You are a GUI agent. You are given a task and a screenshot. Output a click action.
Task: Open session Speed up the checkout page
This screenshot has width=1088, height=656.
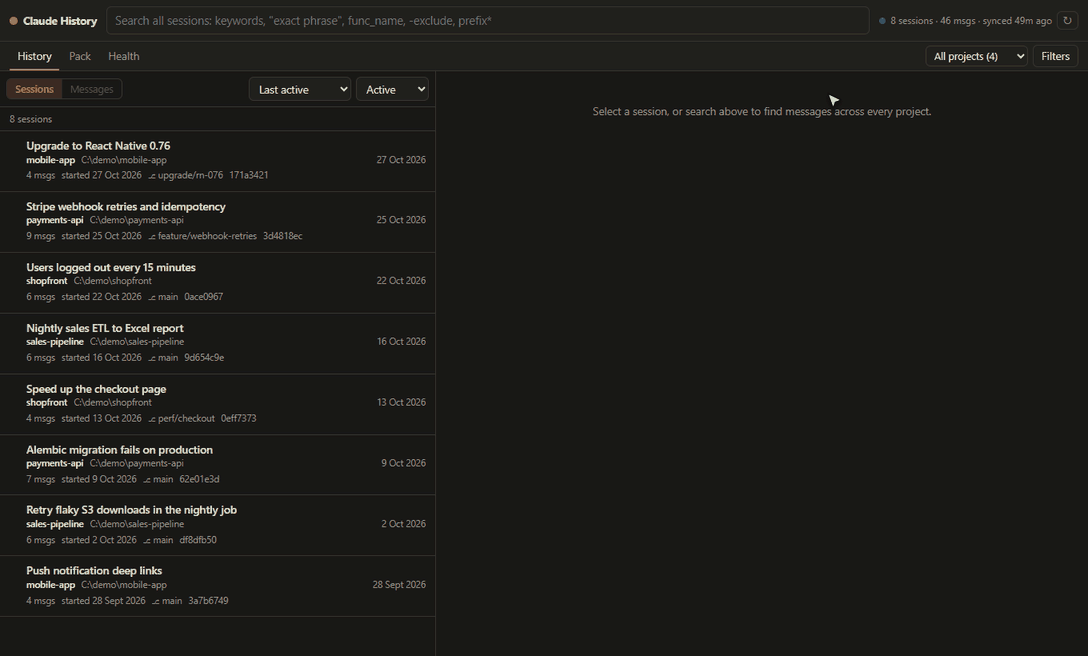click(x=217, y=404)
